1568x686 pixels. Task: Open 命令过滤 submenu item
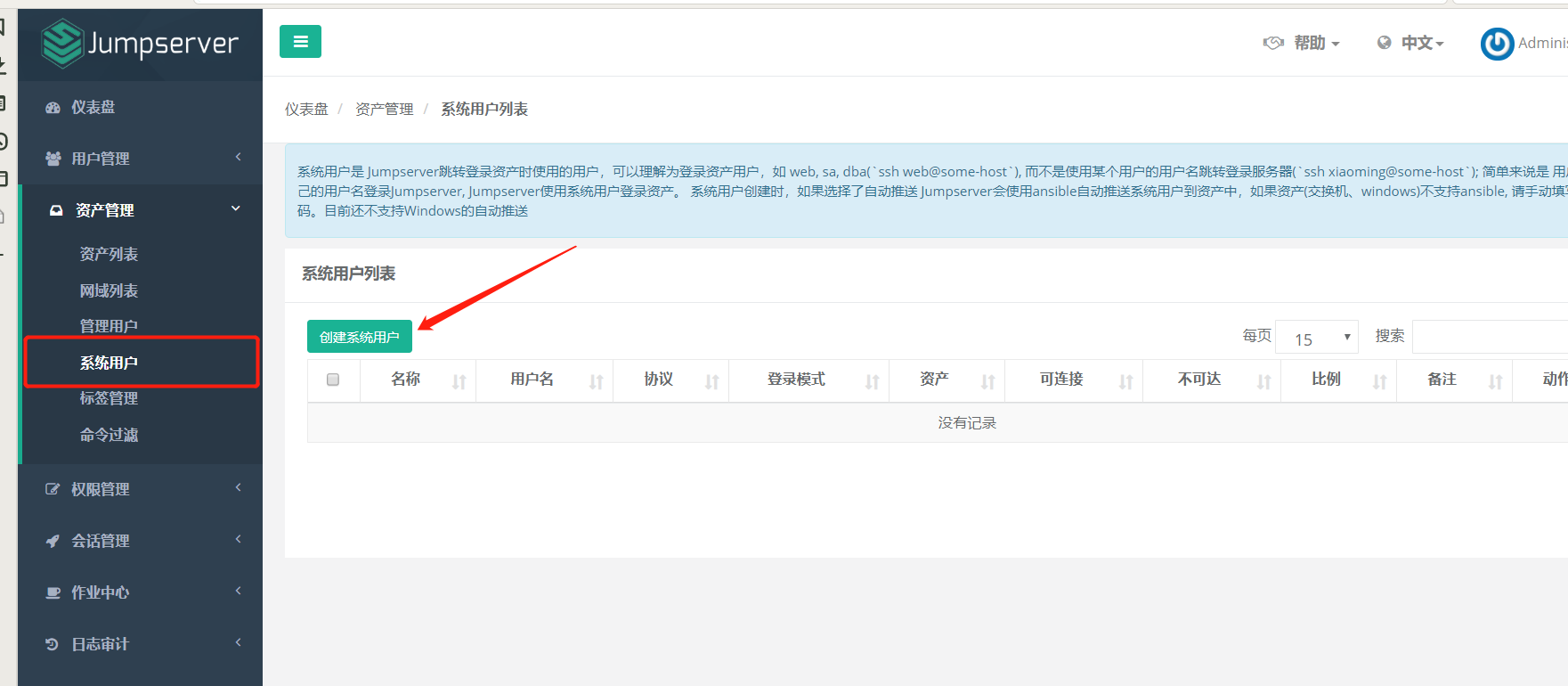109,436
